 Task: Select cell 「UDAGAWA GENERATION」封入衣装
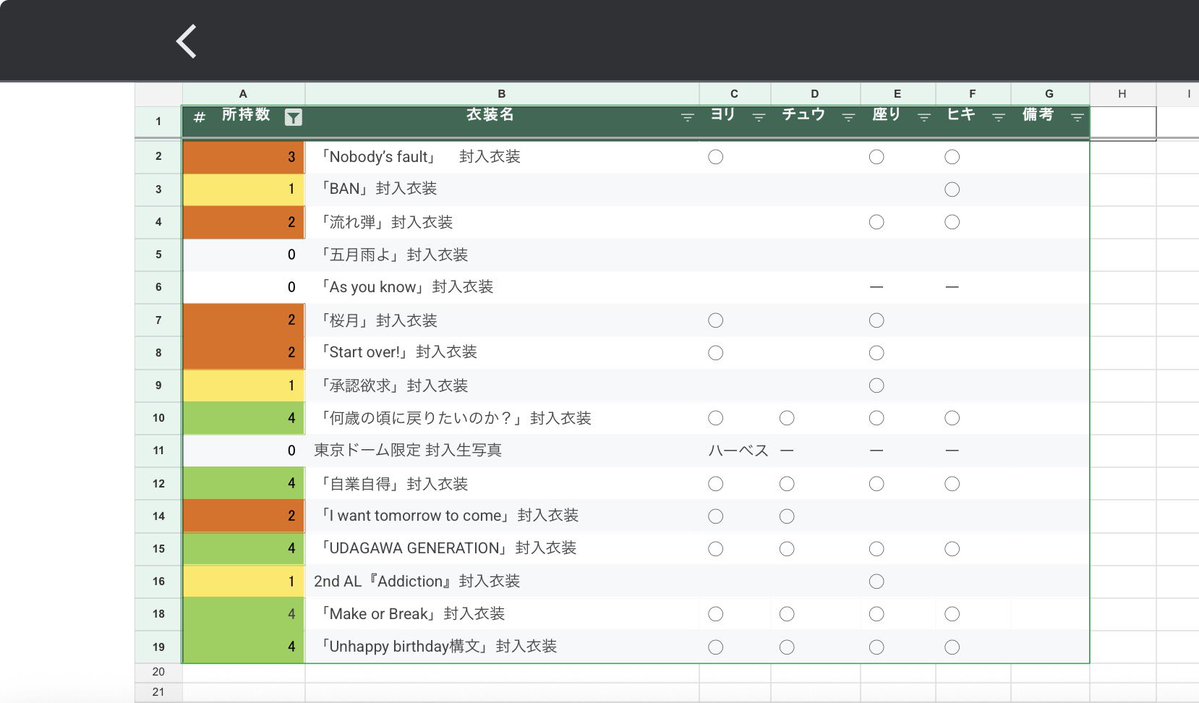(502, 548)
